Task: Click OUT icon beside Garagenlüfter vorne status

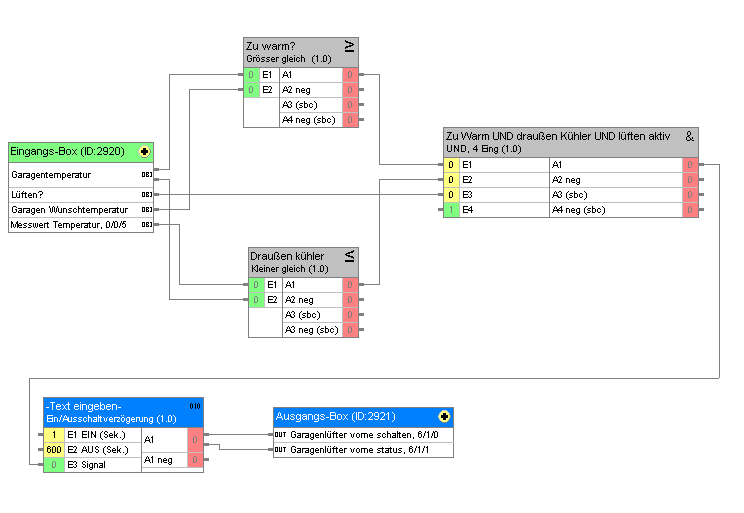Action: [x=280, y=450]
